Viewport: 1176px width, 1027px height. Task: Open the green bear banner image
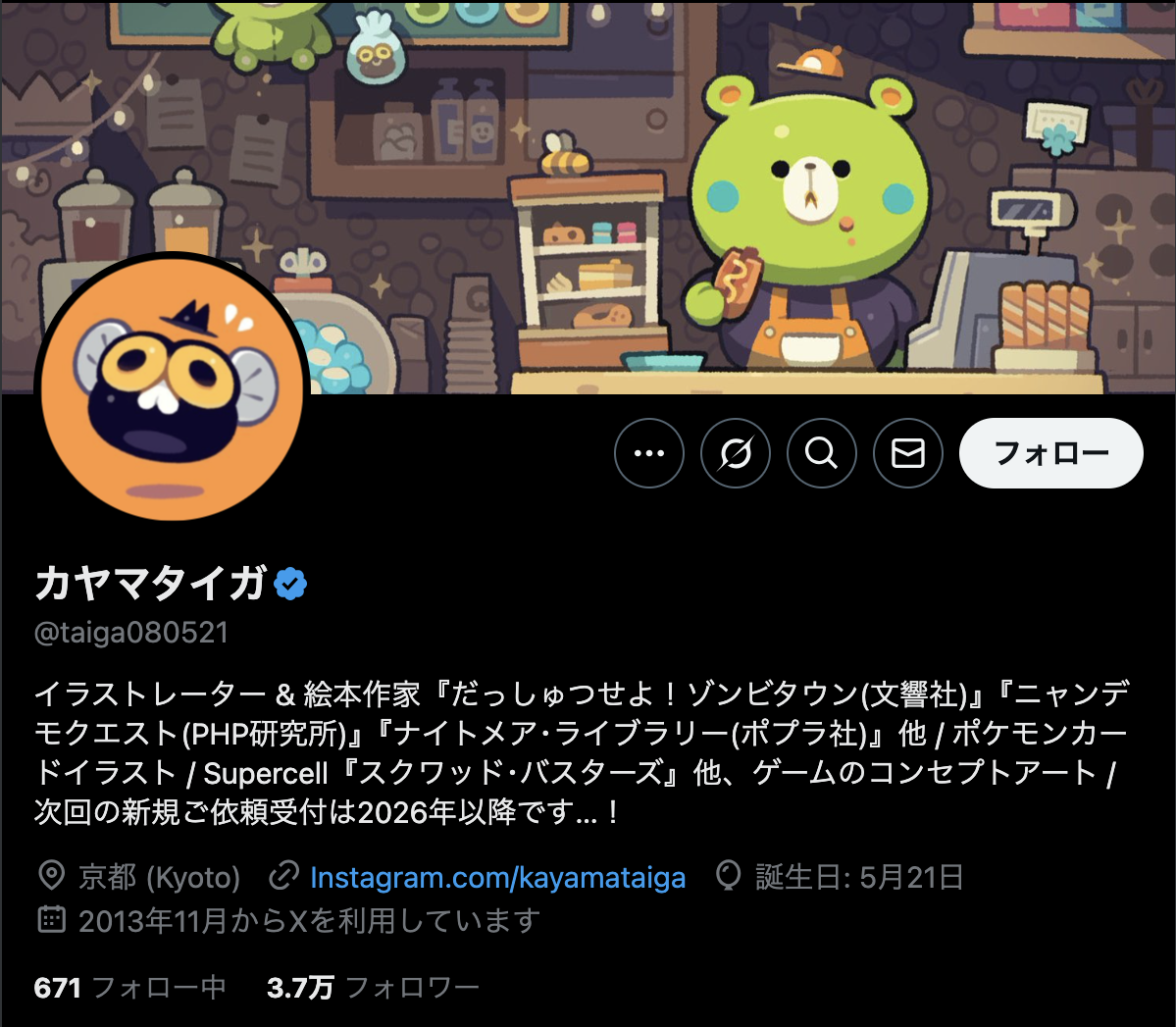click(x=588, y=196)
